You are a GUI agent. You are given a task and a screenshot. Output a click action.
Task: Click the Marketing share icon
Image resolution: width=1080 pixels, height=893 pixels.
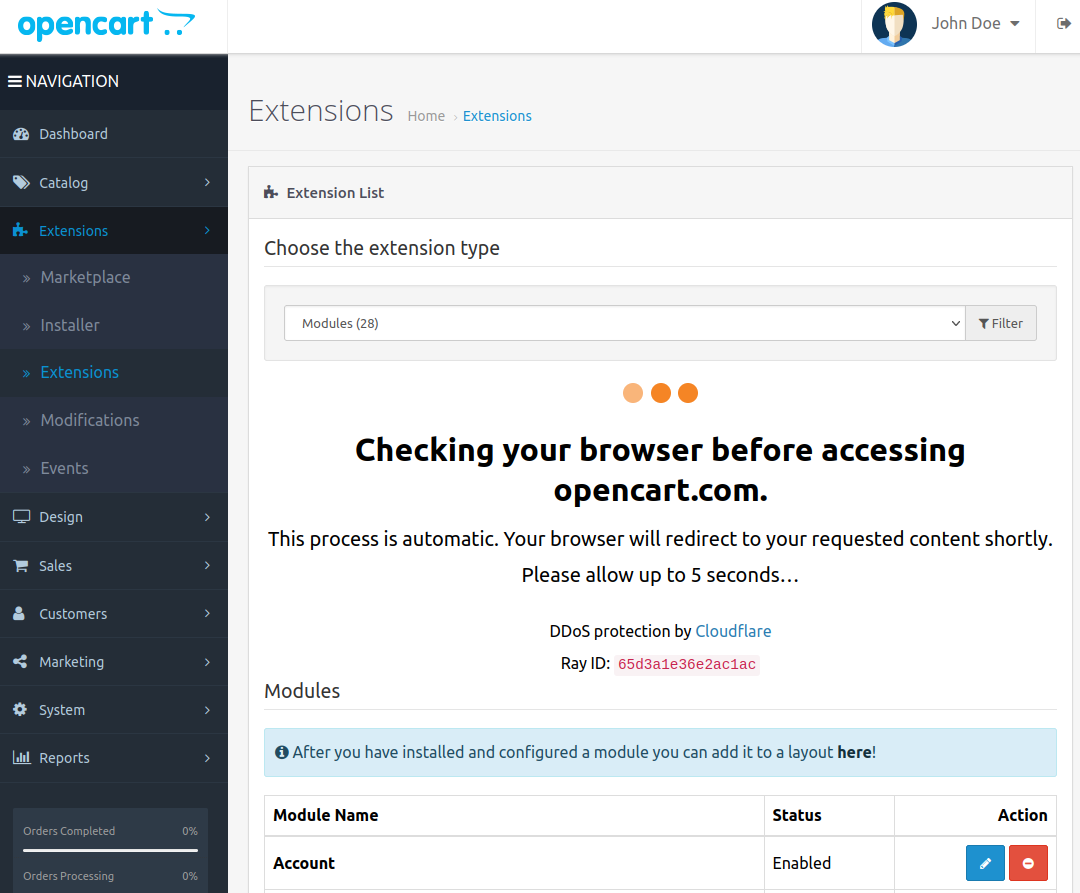20,661
